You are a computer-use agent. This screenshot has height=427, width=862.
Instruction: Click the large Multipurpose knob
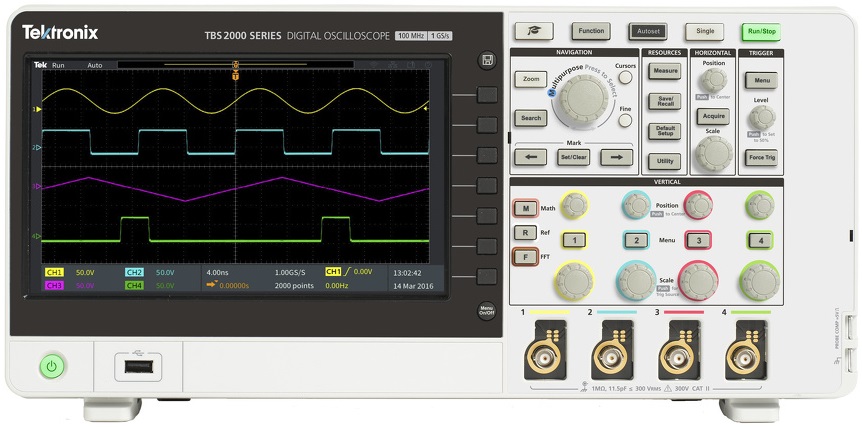583,99
